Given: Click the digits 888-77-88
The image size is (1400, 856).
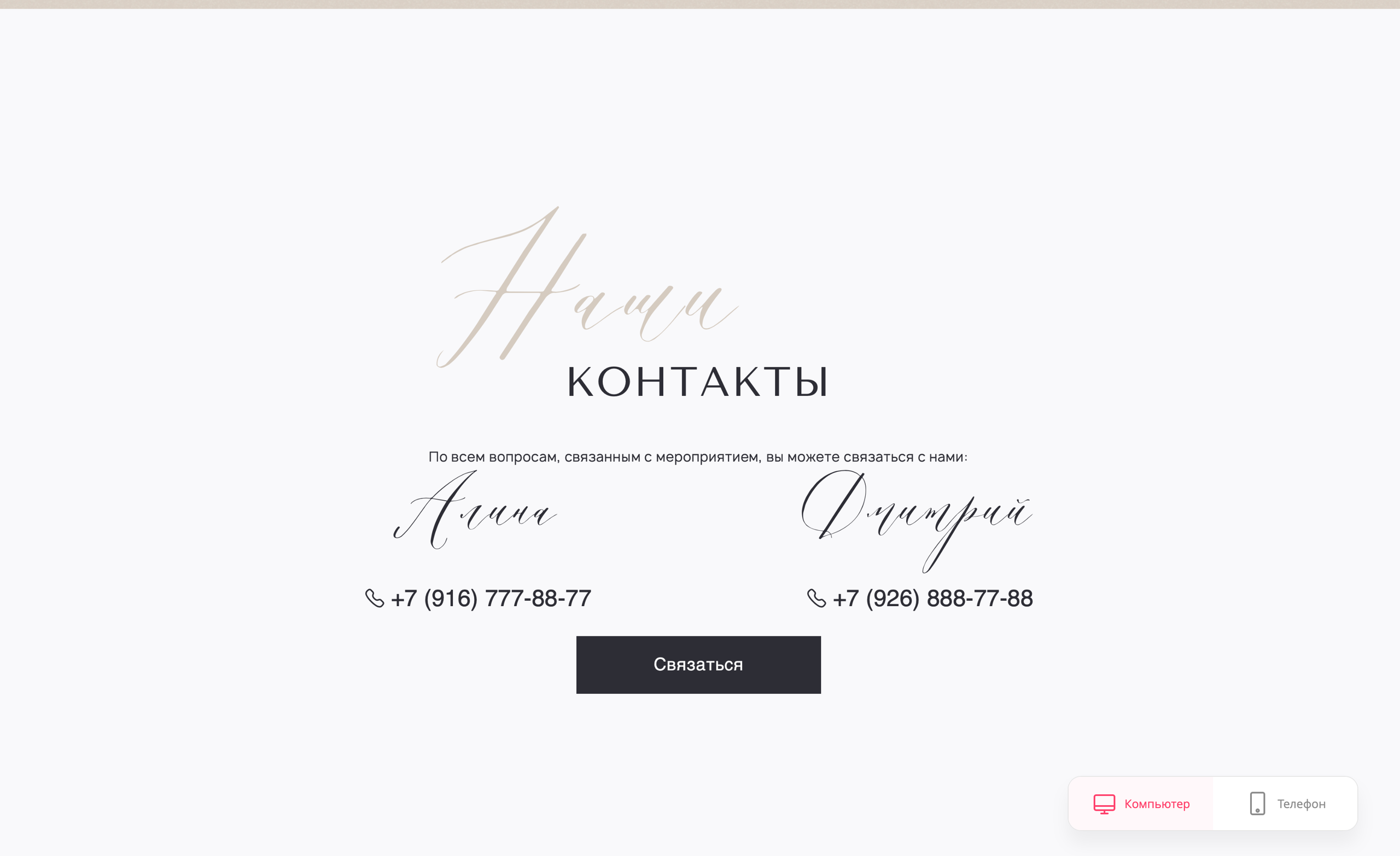Looking at the screenshot, I should (980, 599).
